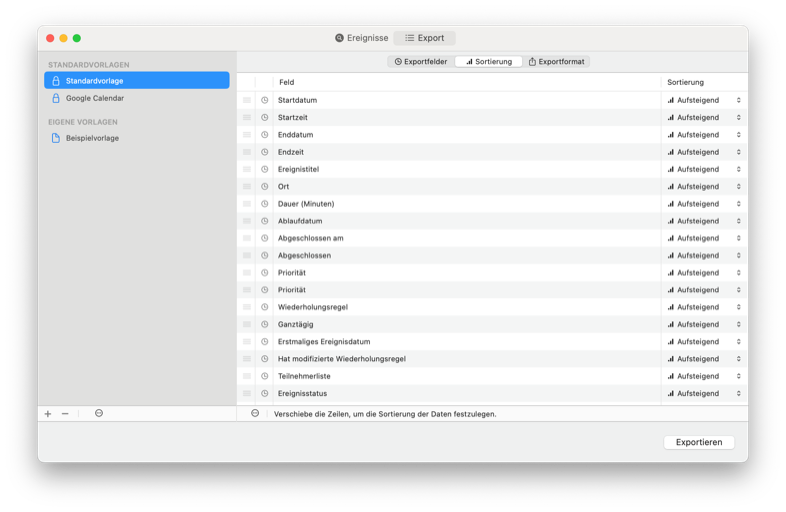The height and width of the screenshot is (512, 786).
Task: Open the sort order dropdown for Startzeit
Action: [x=704, y=117]
